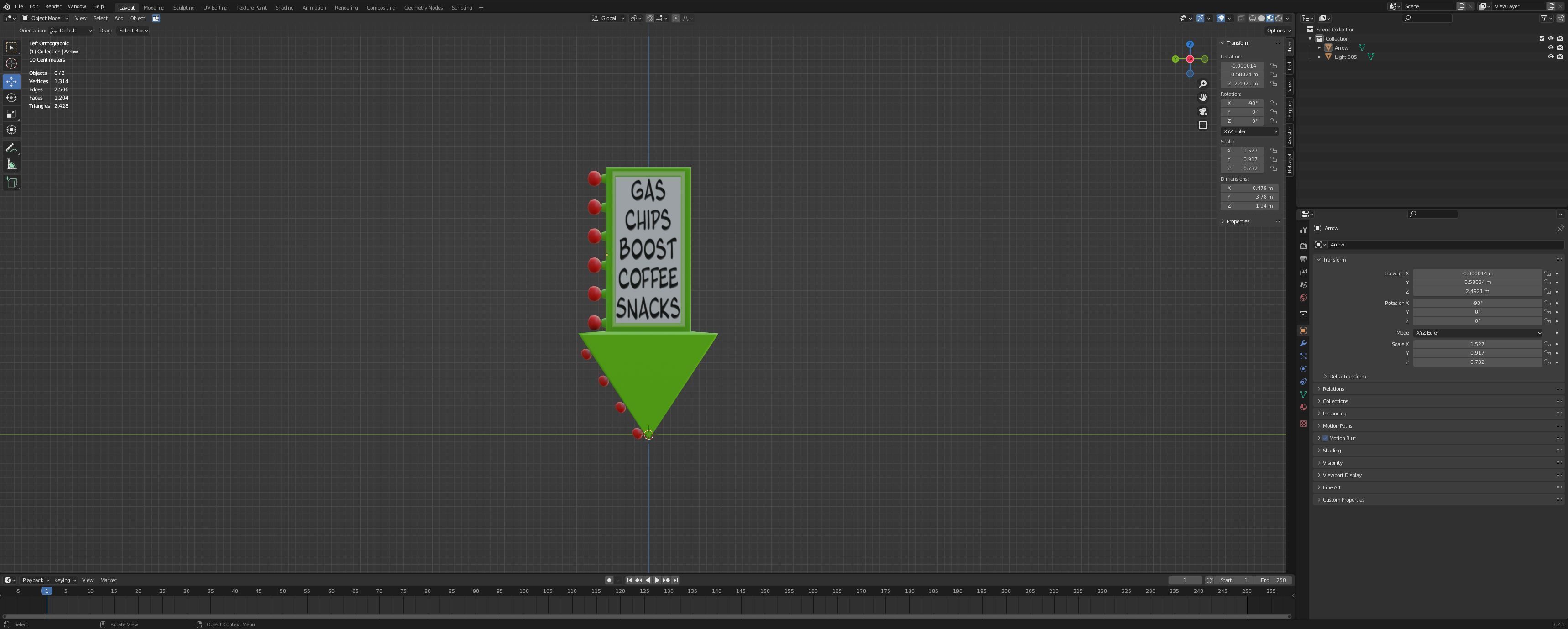Activate the Rotate tool

[x=11, y=98]
